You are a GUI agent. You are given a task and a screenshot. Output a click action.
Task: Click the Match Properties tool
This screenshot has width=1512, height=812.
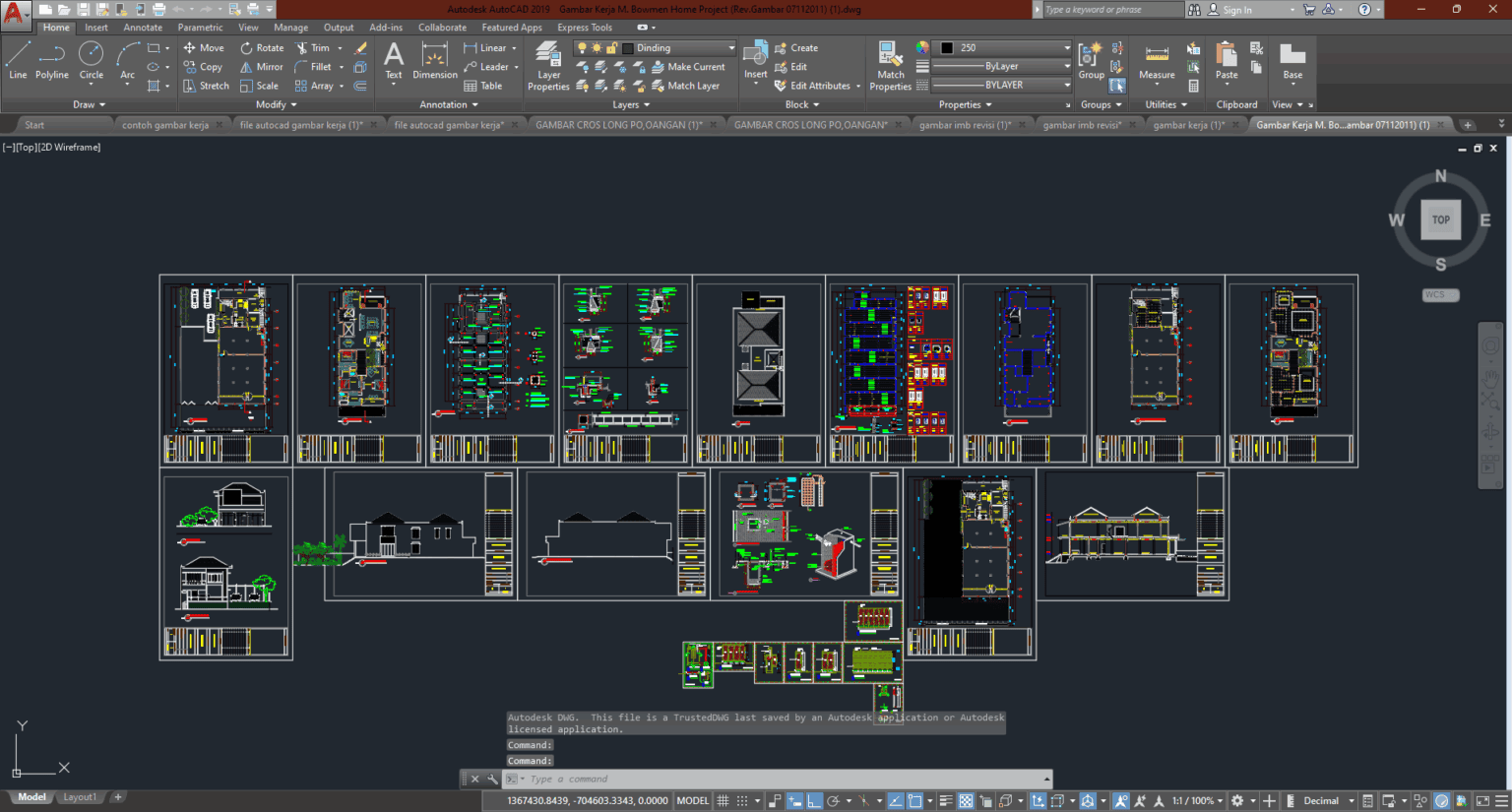[x=889, y=60]
